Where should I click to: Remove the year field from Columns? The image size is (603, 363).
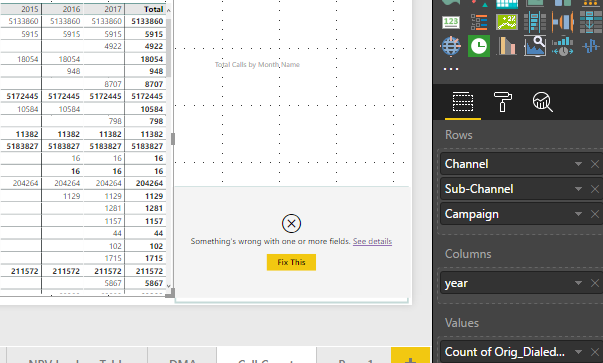coord(595,283)
